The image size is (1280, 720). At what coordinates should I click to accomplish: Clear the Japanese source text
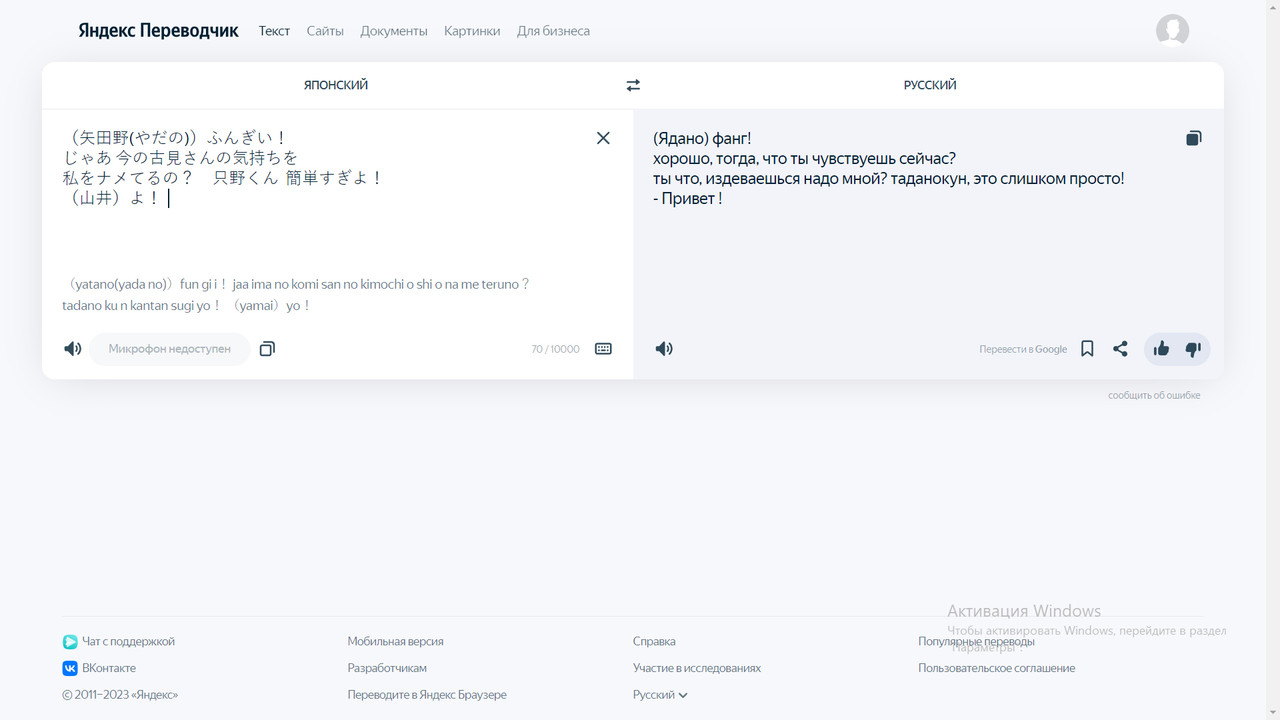click(603, 138)
